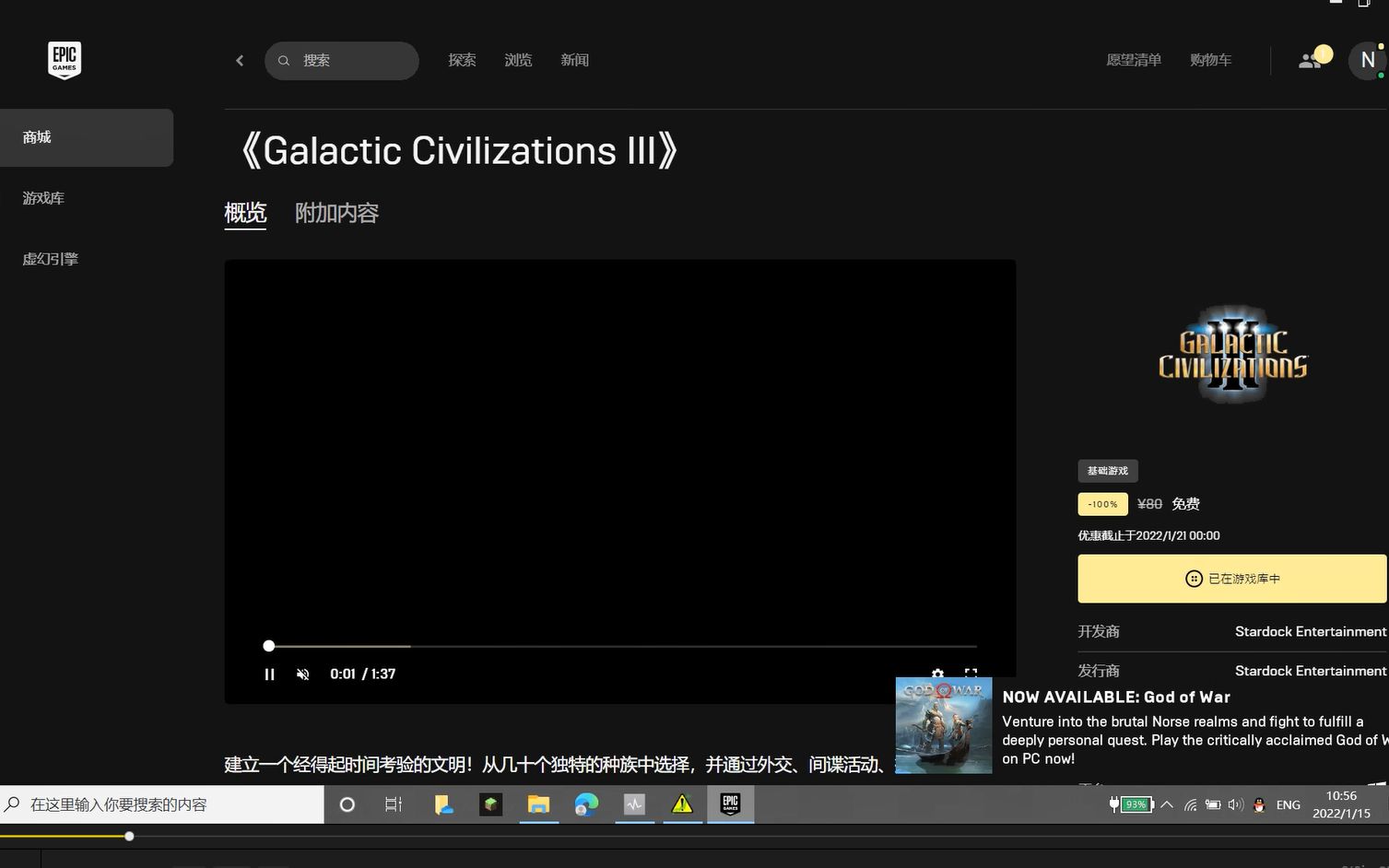Open the file-with-cloud app on taskbar

pos(443,804)
